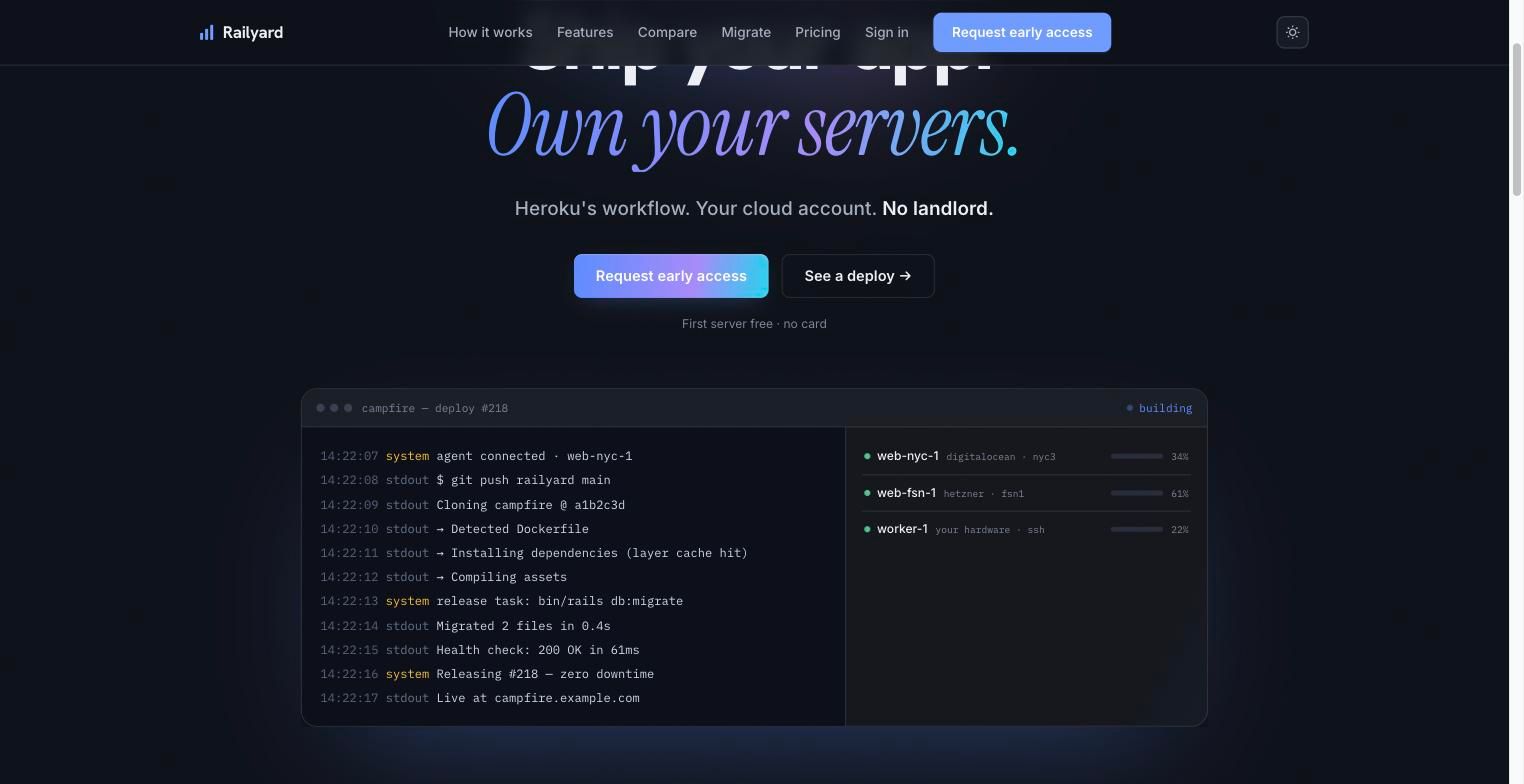Click the worker-1 progress bar
The width and height of the screenshot is (1524, 784).
pyautogui.click(x=1136, y=529)
